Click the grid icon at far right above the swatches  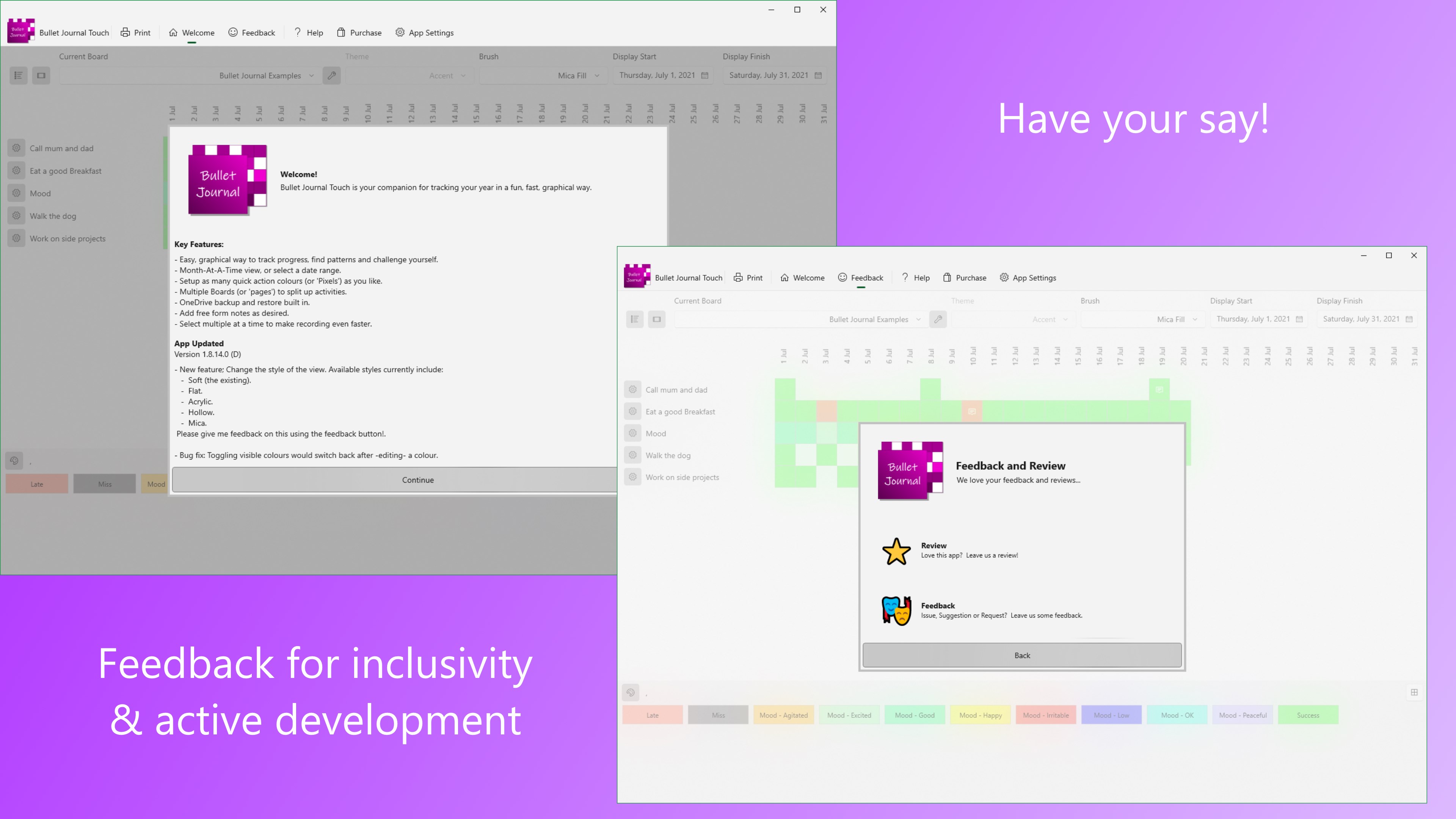(1414, 692)
